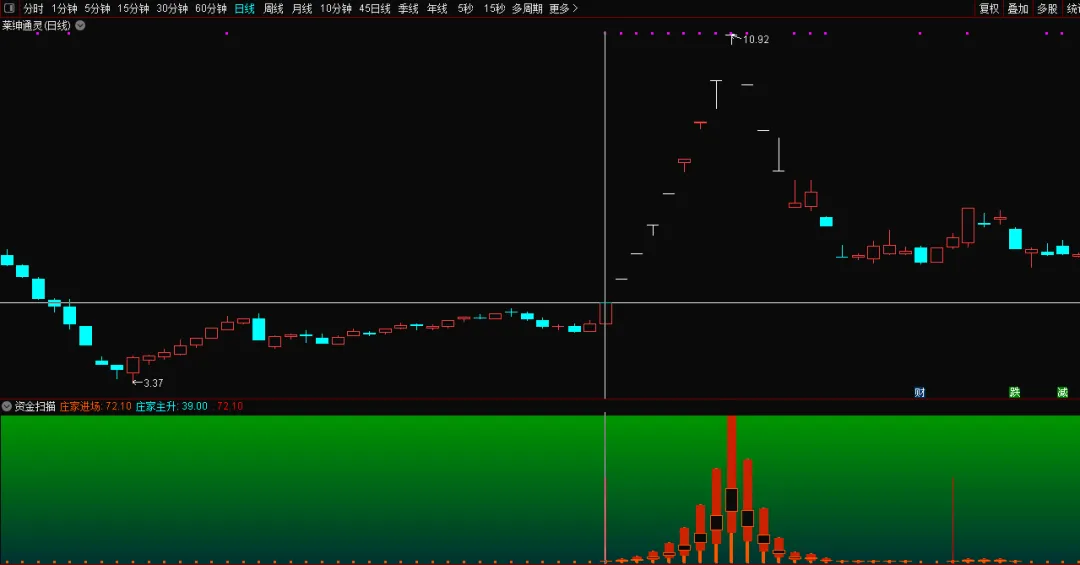Image resolution: width=1080 pixels, height=565 pixels.
Task: Toggle the 复权 price adjustment button
Action: (x=989, y=9)
